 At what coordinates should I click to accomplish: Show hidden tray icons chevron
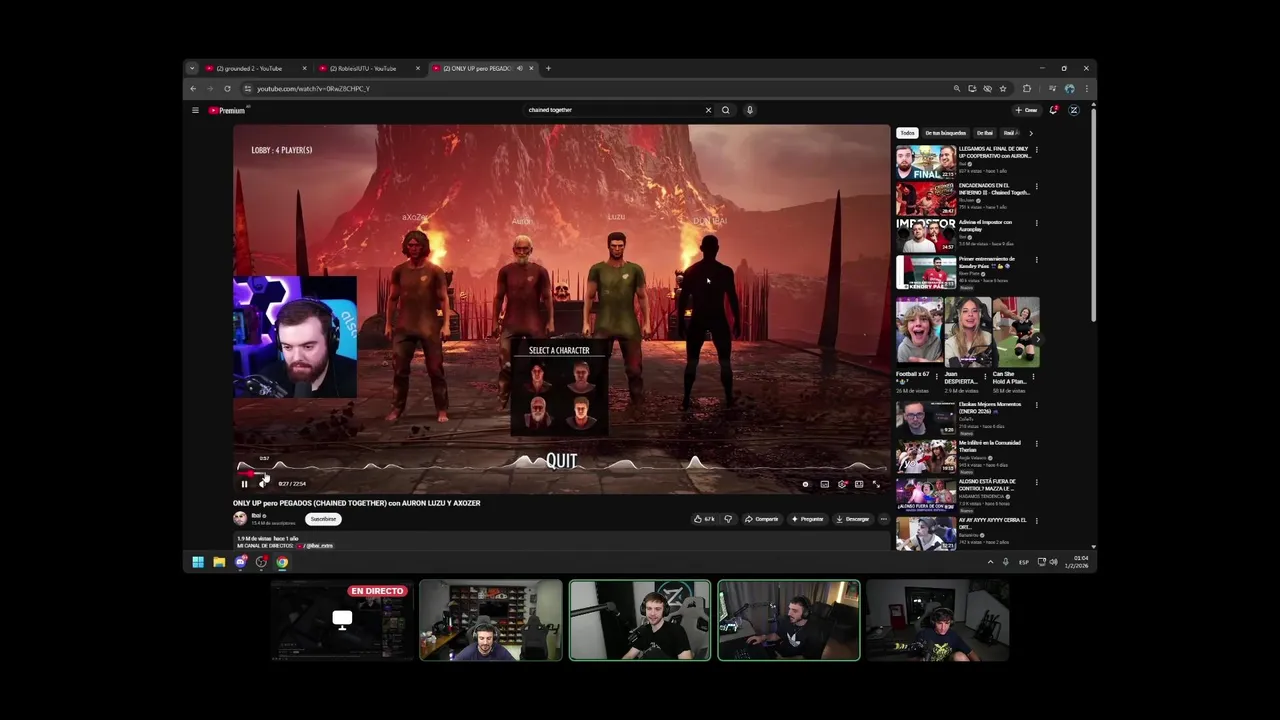[x=991, y=562]
